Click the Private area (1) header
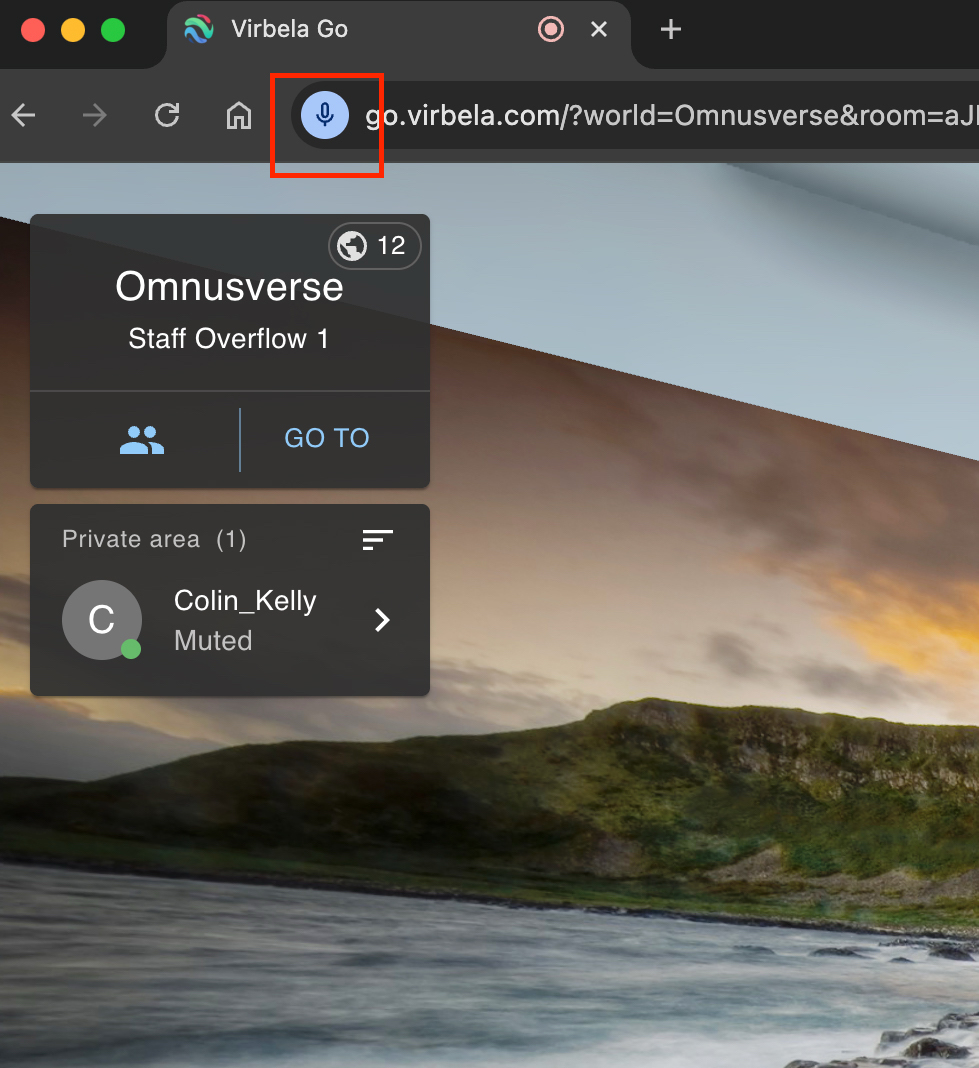This screenshot has width=979, height=1068. pos(154,540)
